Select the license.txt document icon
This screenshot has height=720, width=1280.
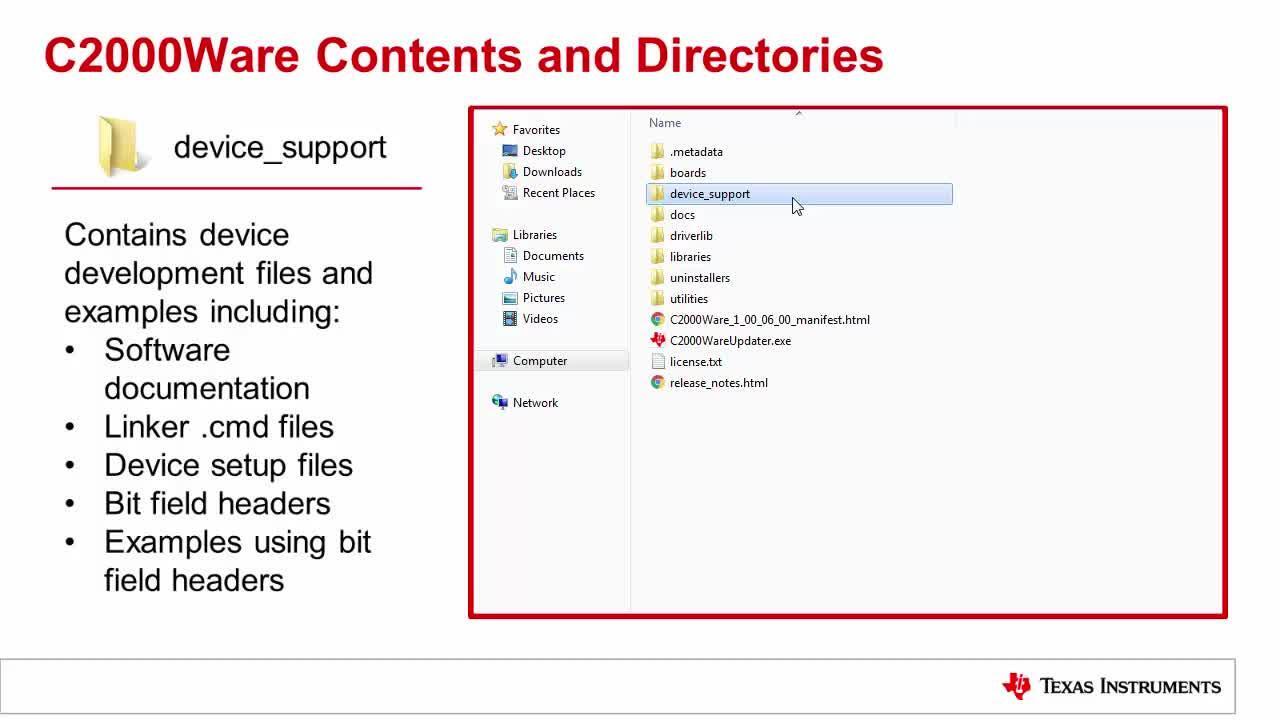pyautogui.click(x=657, y=362)
